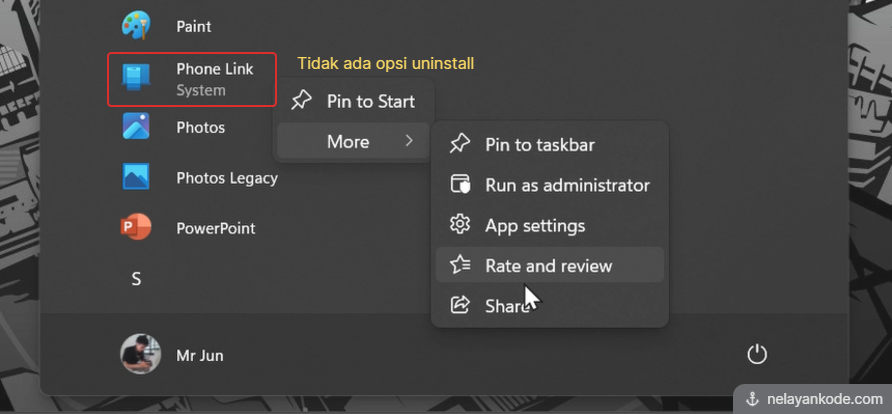892x414 pixels.
Task: Click the gear icon for App settings
Action: click(x=460, y=225)
